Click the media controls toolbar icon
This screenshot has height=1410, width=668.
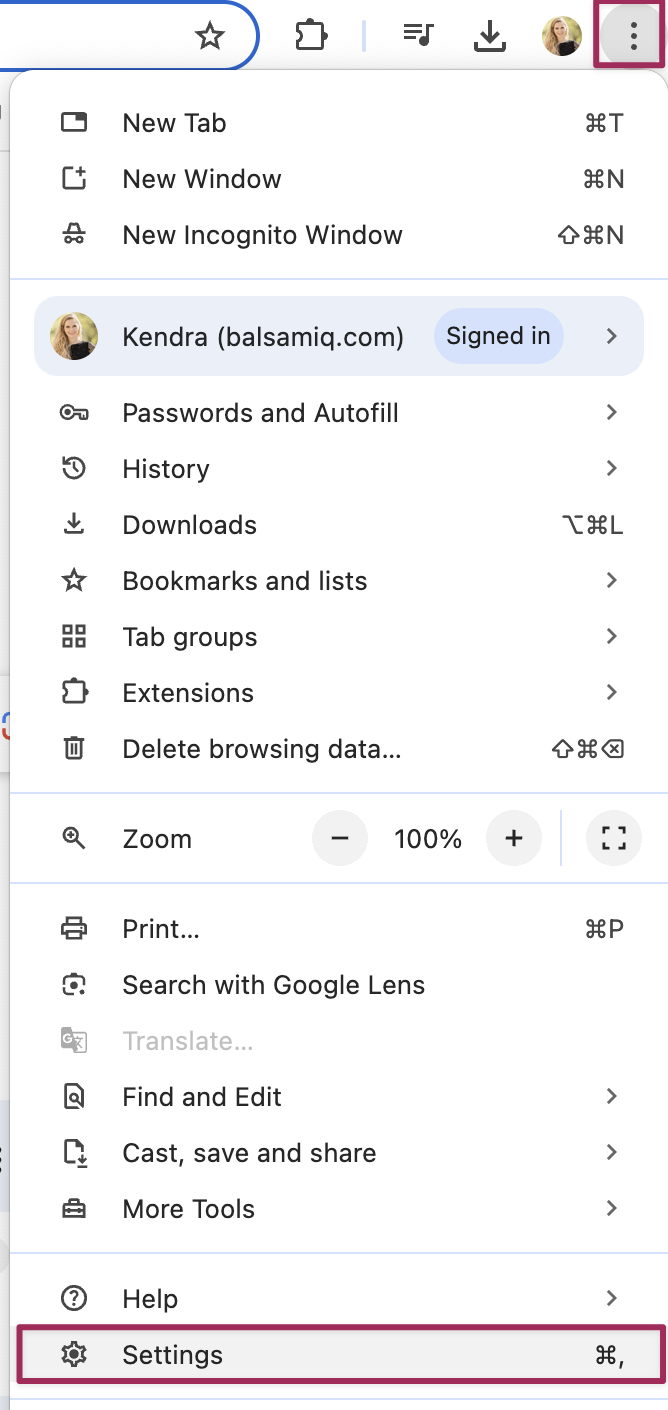[418, 37]
